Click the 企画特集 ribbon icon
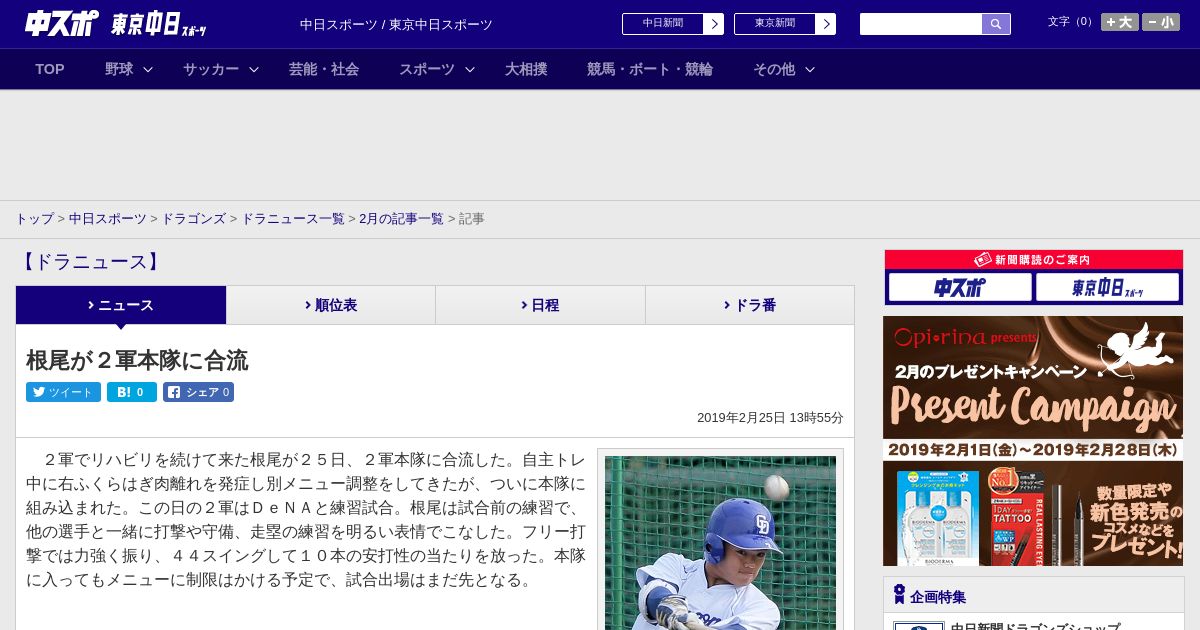The width and height of the screenshot is (1200, 630). [x=899, y=595]
